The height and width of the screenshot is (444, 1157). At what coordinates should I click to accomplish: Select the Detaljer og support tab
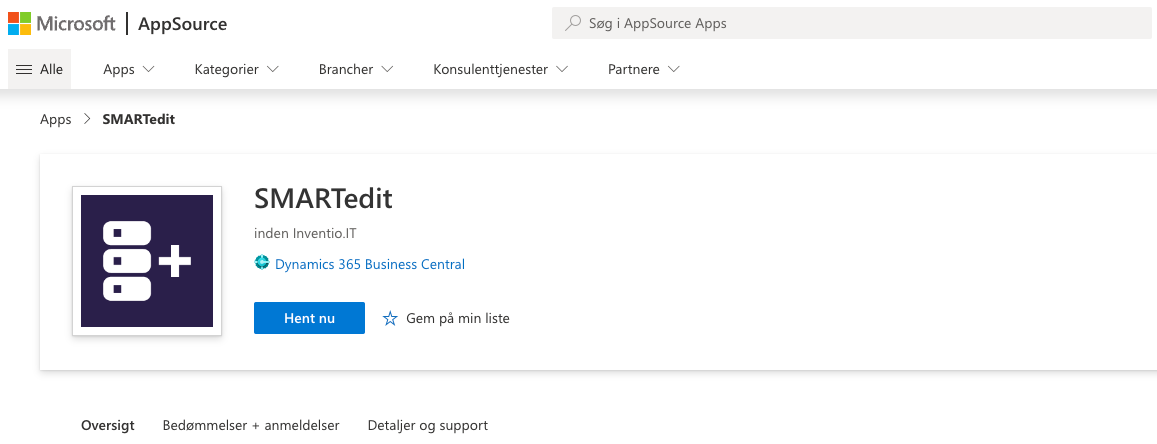(x=428, y=425)
